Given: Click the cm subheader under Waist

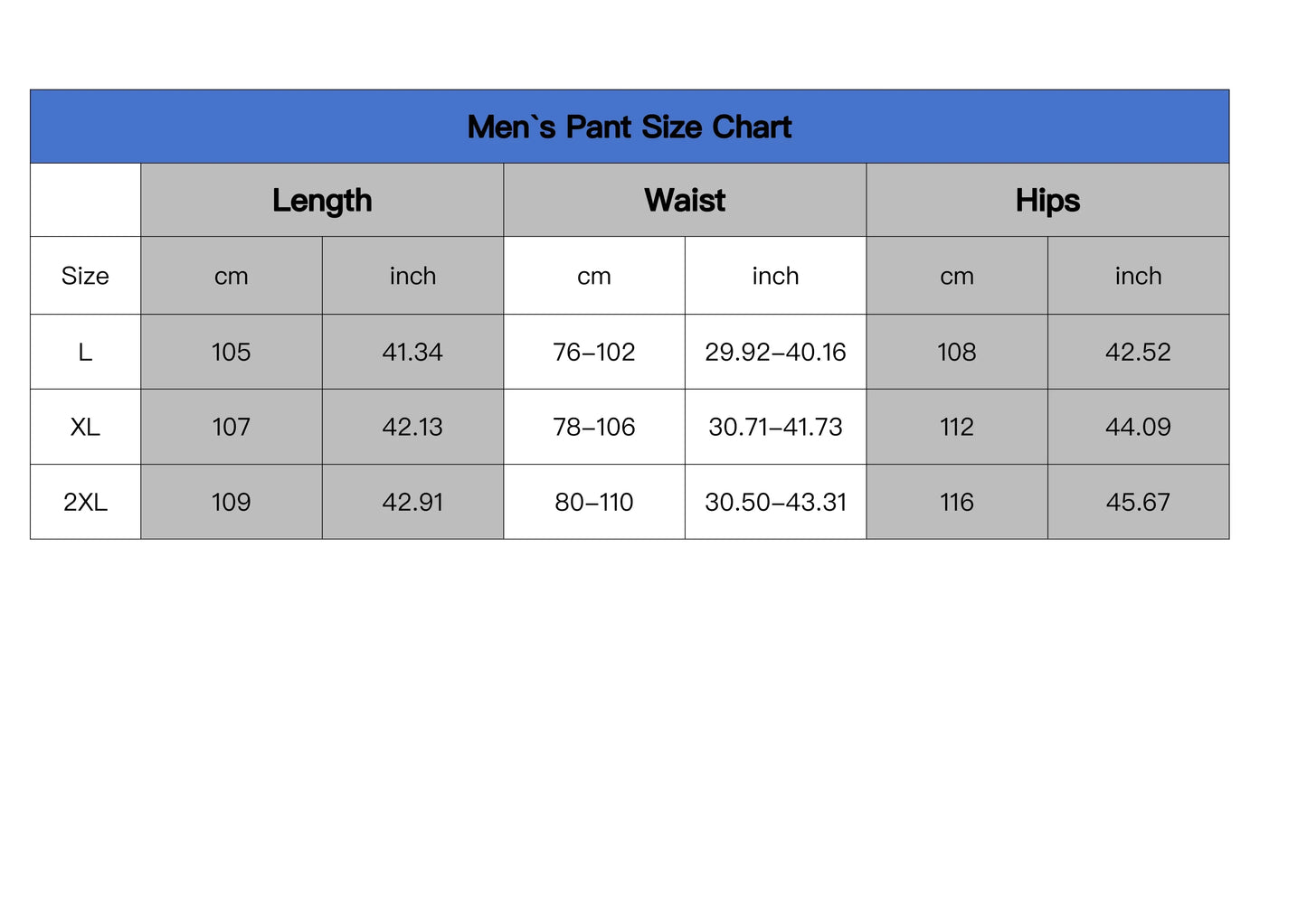Looking at the screenshot, I should tap(594, 276).
